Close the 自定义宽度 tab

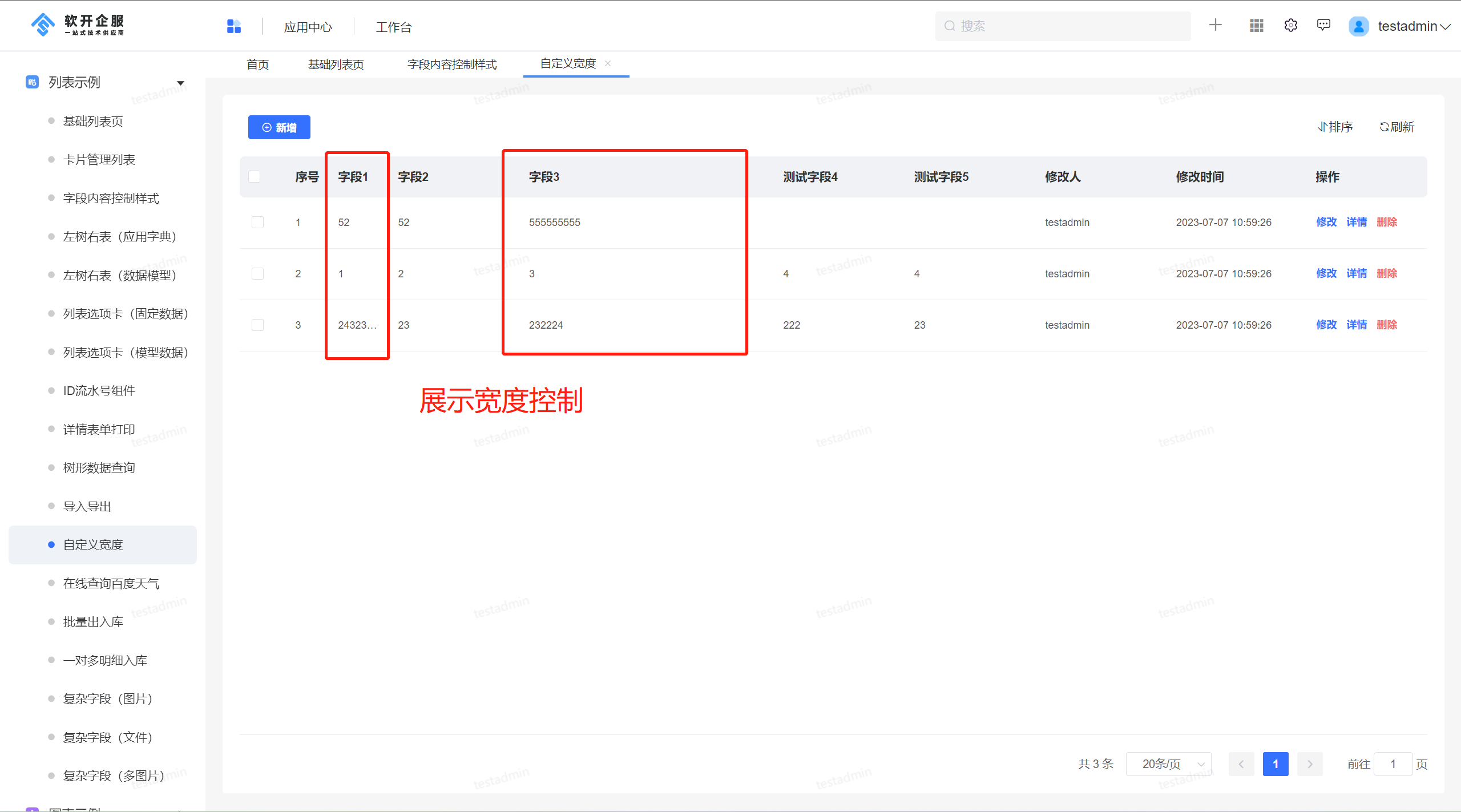[608, 63]
